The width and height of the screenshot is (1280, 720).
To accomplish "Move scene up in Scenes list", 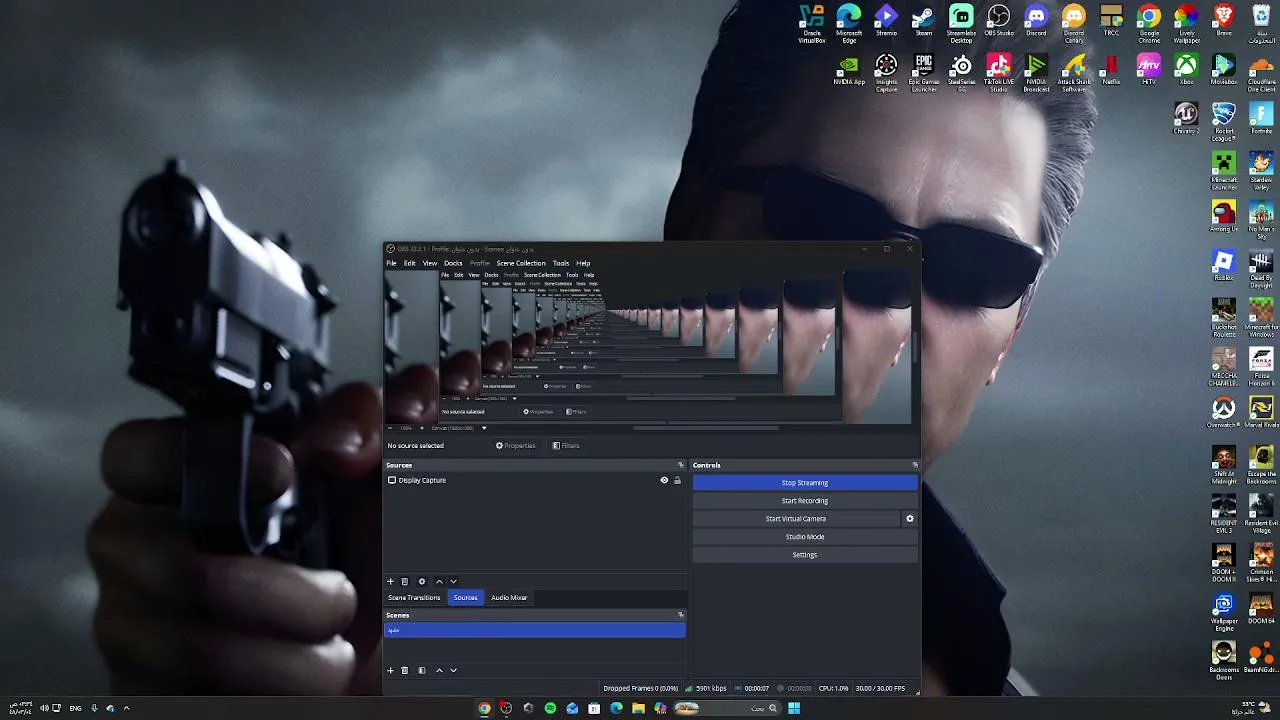I will point(439,670).
